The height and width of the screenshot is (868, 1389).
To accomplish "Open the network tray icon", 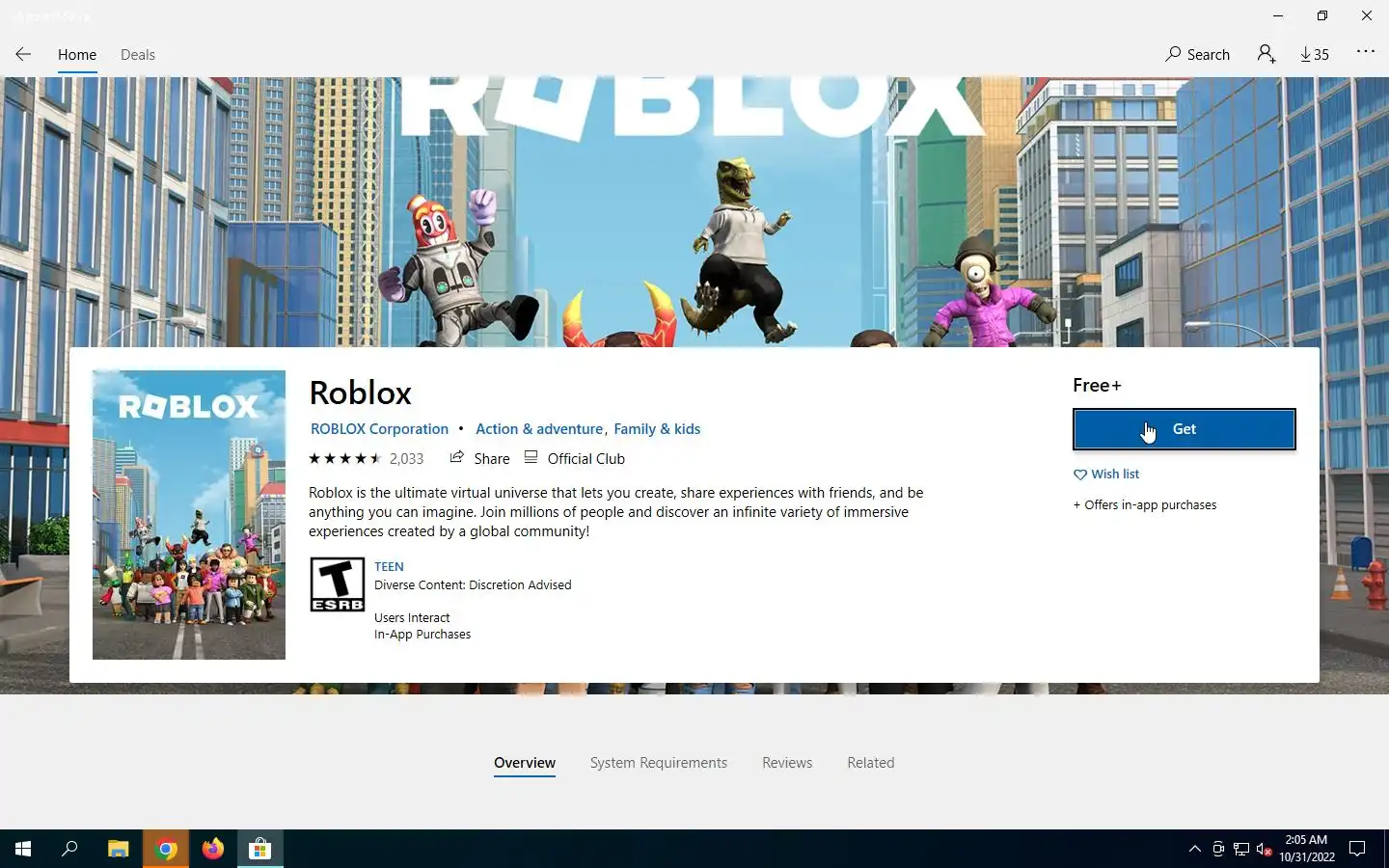I will pyautogui.click(x=1241, y=849).
